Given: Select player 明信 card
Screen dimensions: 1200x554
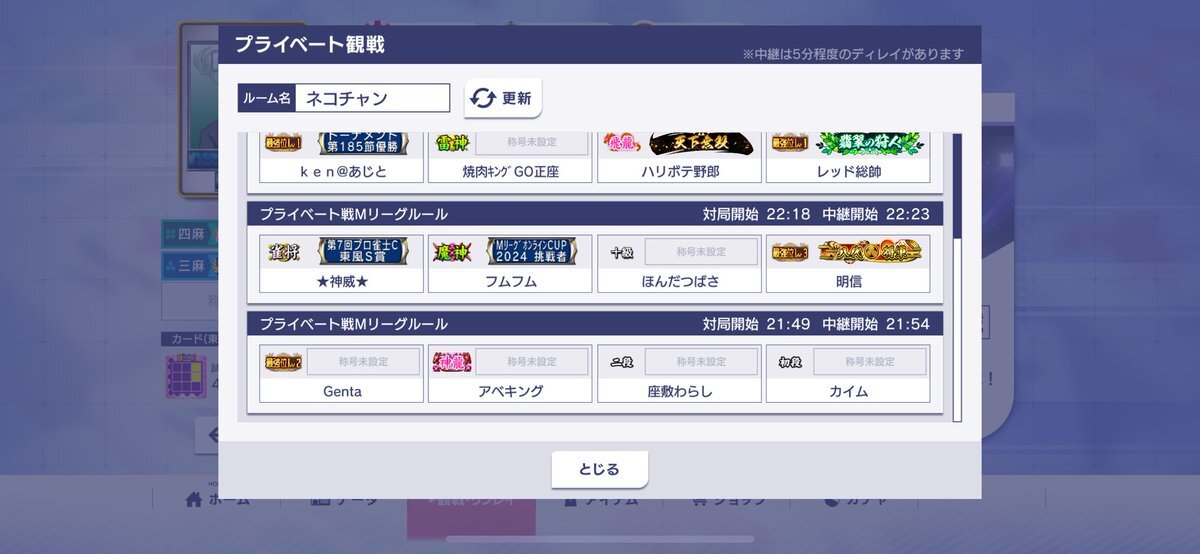Looking at the screenshot, I should [849, 264].
